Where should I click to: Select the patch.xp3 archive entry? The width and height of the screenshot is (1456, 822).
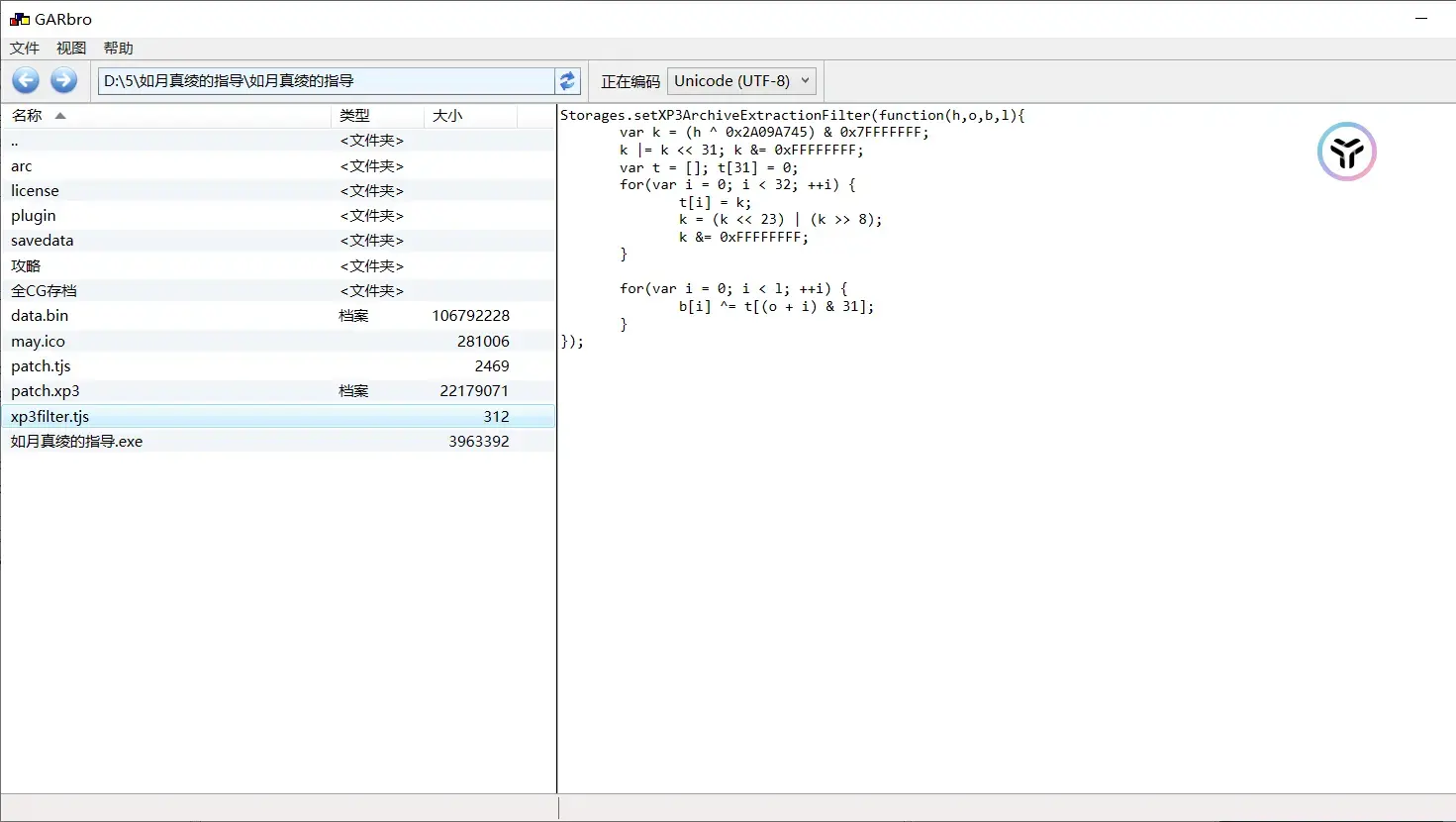[x=278, y=391]
